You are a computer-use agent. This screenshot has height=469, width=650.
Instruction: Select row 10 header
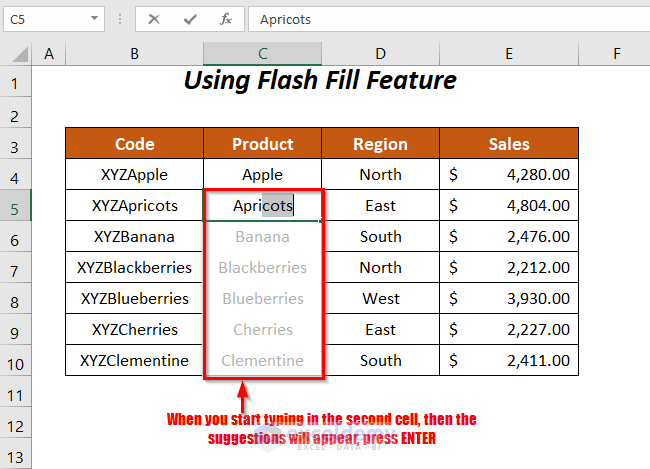pos(15,360)
